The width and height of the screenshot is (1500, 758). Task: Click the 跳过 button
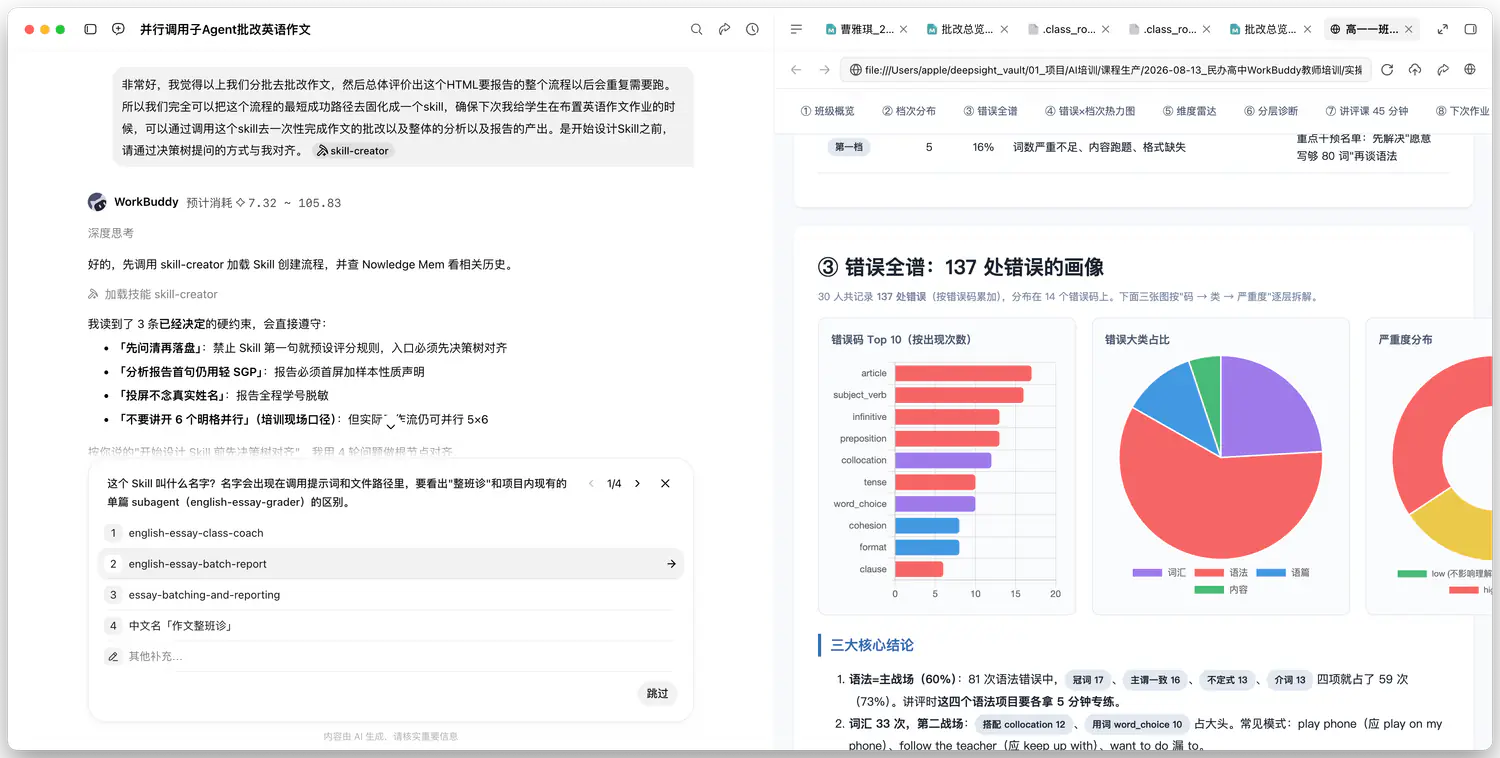click(657, 693)
